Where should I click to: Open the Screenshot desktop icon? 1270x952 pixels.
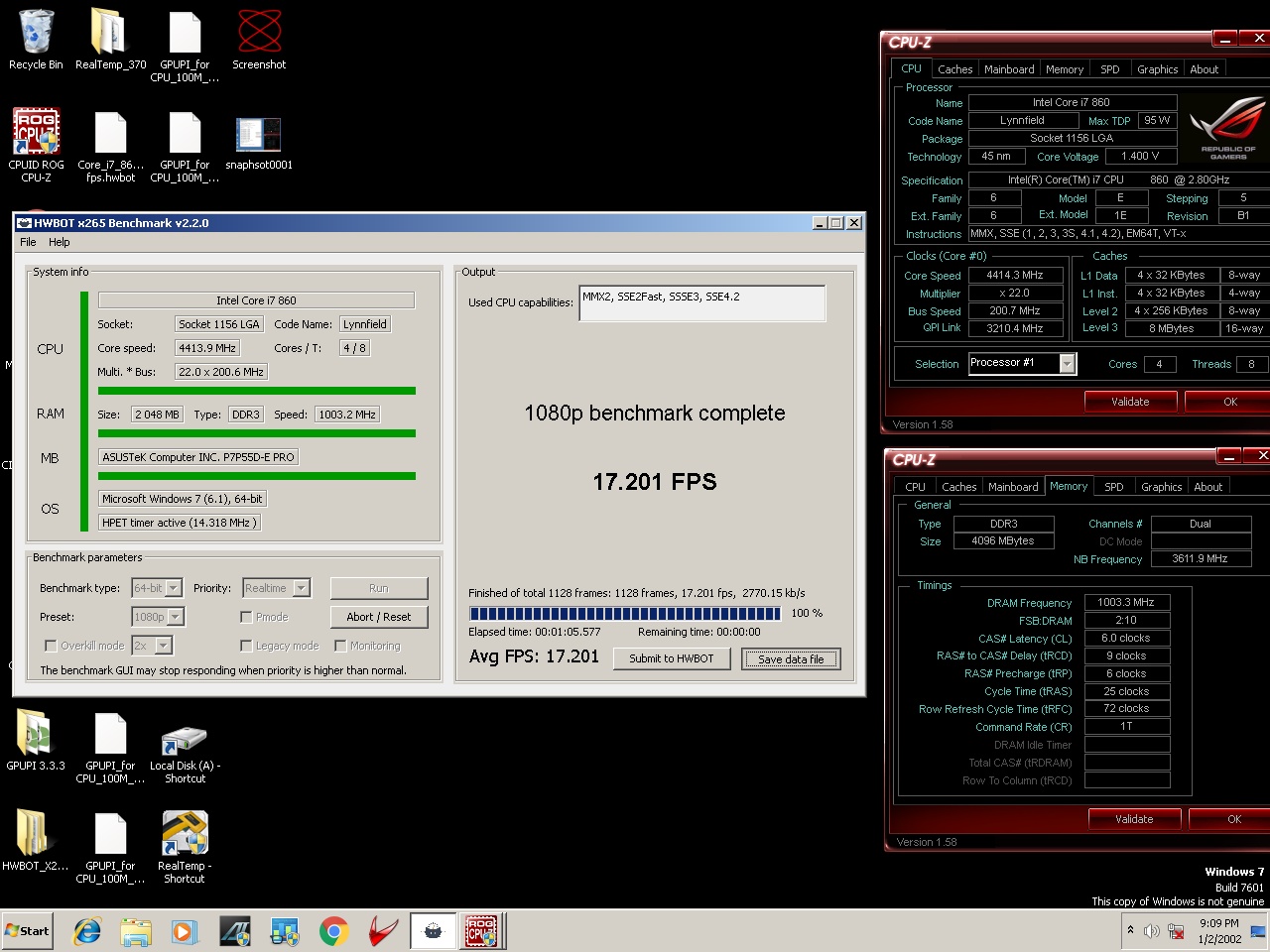(259, 40)
